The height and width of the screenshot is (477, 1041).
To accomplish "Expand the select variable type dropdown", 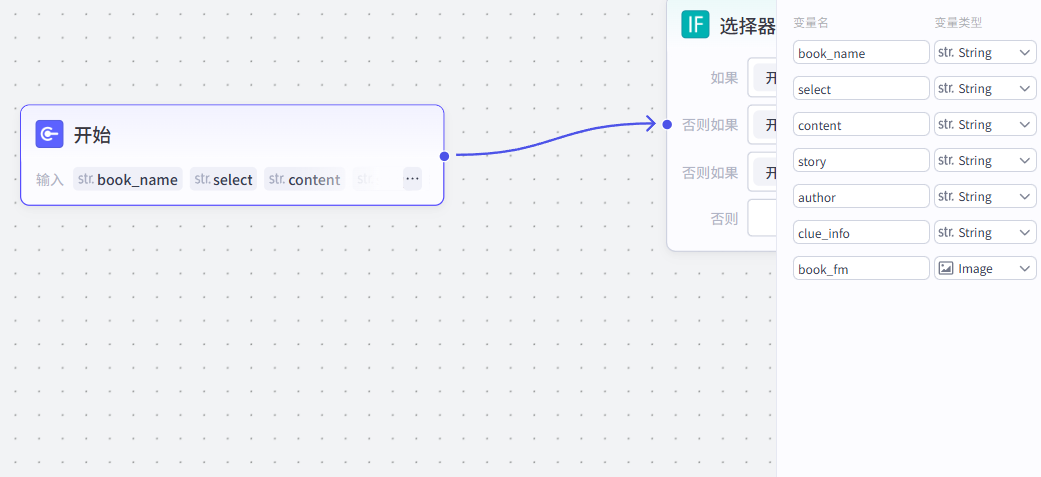I will pos(985,88).
